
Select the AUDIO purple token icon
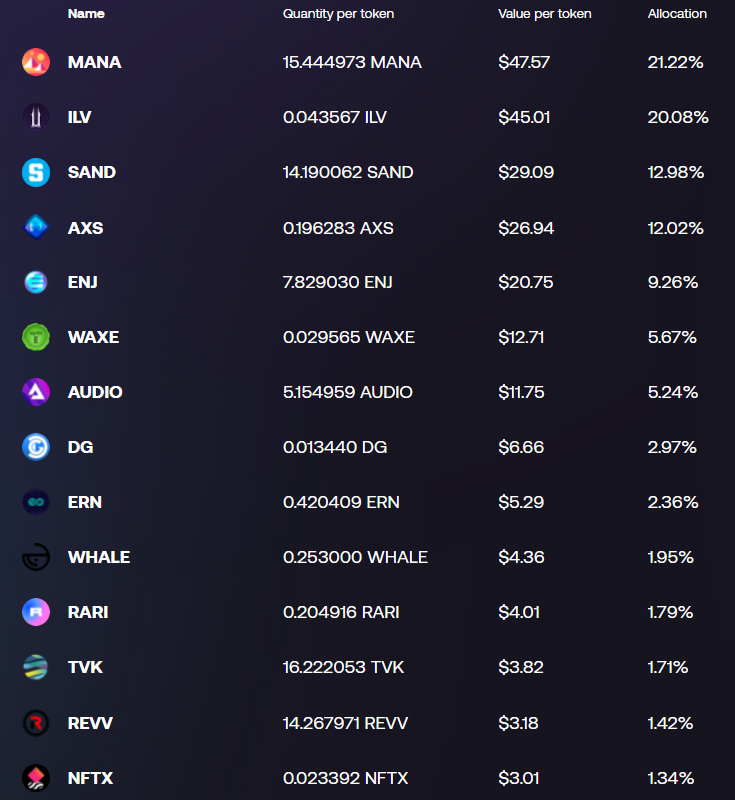[x=36, y=392]
